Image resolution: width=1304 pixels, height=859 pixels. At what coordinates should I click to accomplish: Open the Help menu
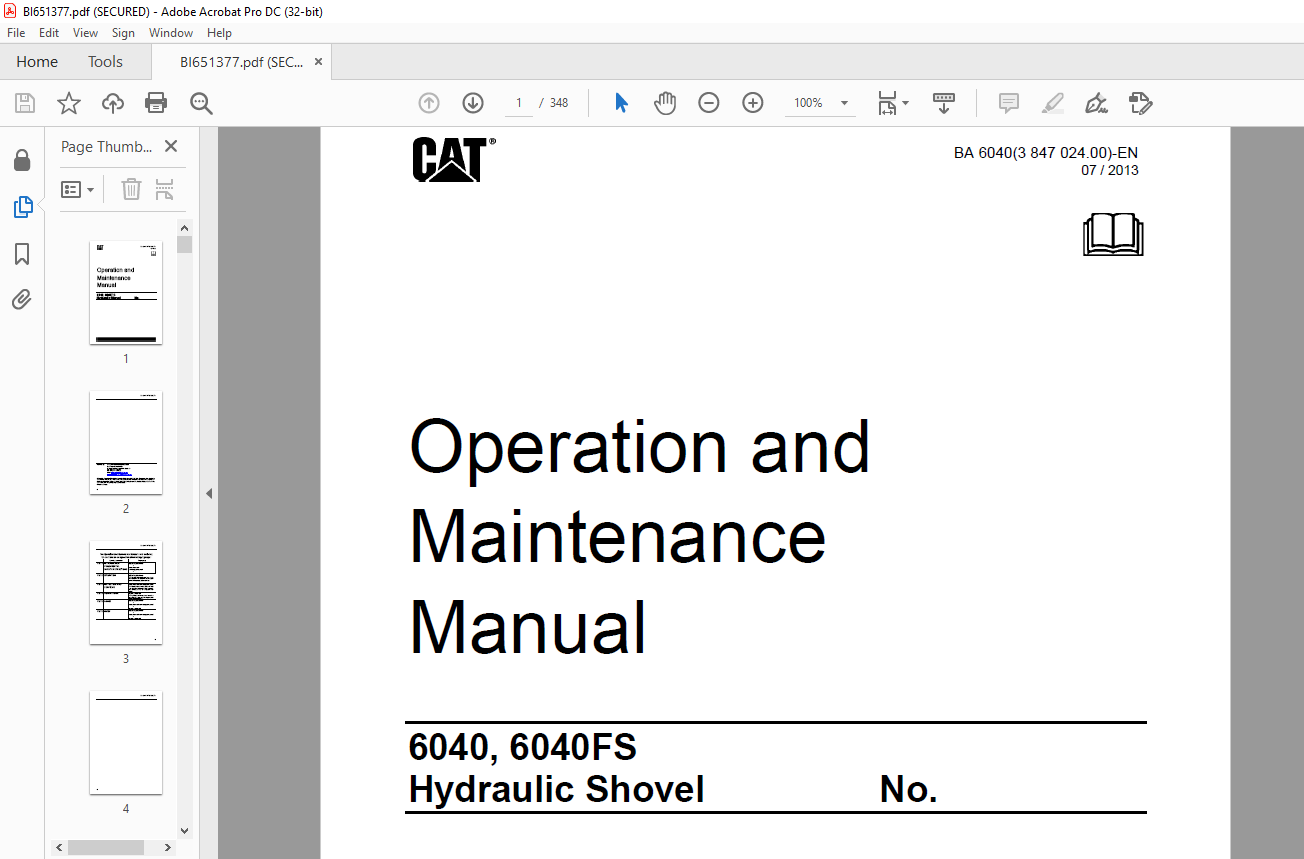pyautogui.click(x=220, y=33)
